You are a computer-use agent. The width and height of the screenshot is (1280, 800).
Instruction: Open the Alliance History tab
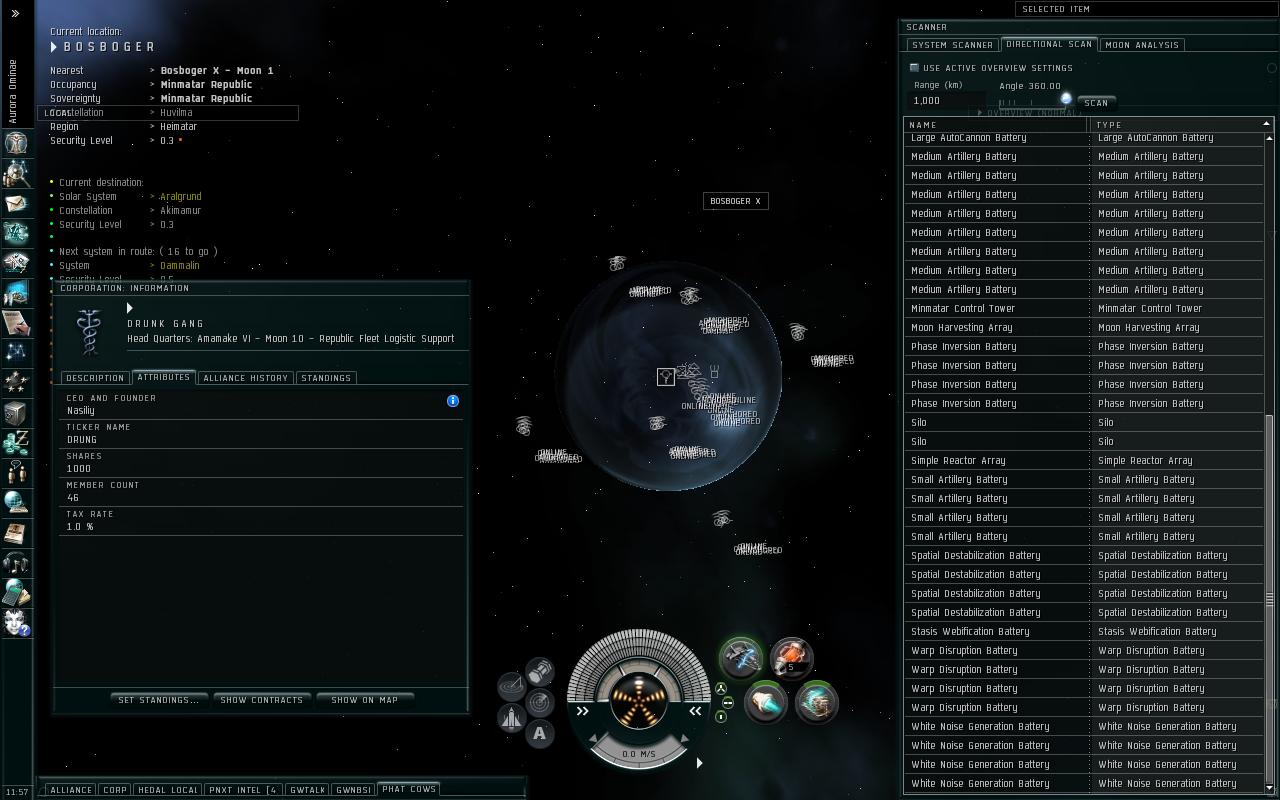tap(245, 378)
